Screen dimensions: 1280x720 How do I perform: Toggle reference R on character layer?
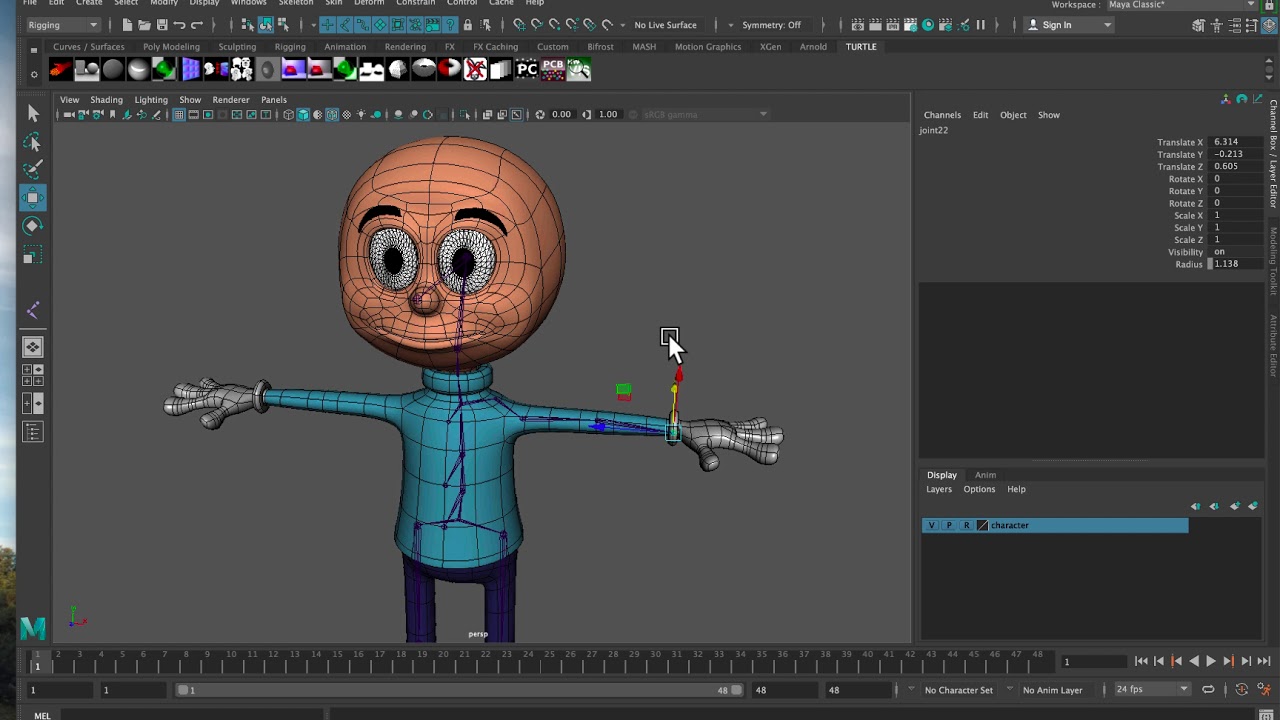(x=966, y=525)
